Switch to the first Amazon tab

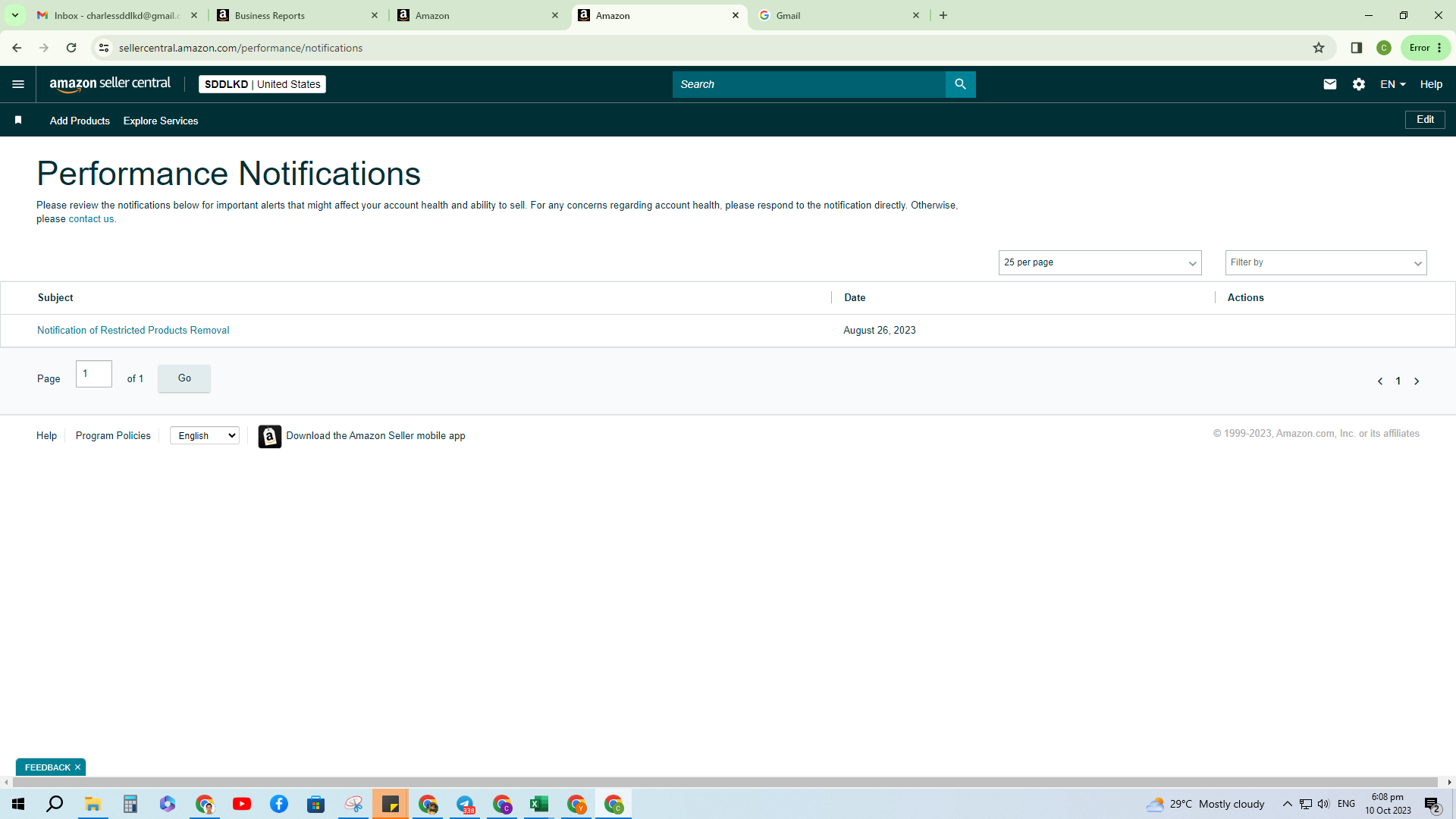coord(477,15)
